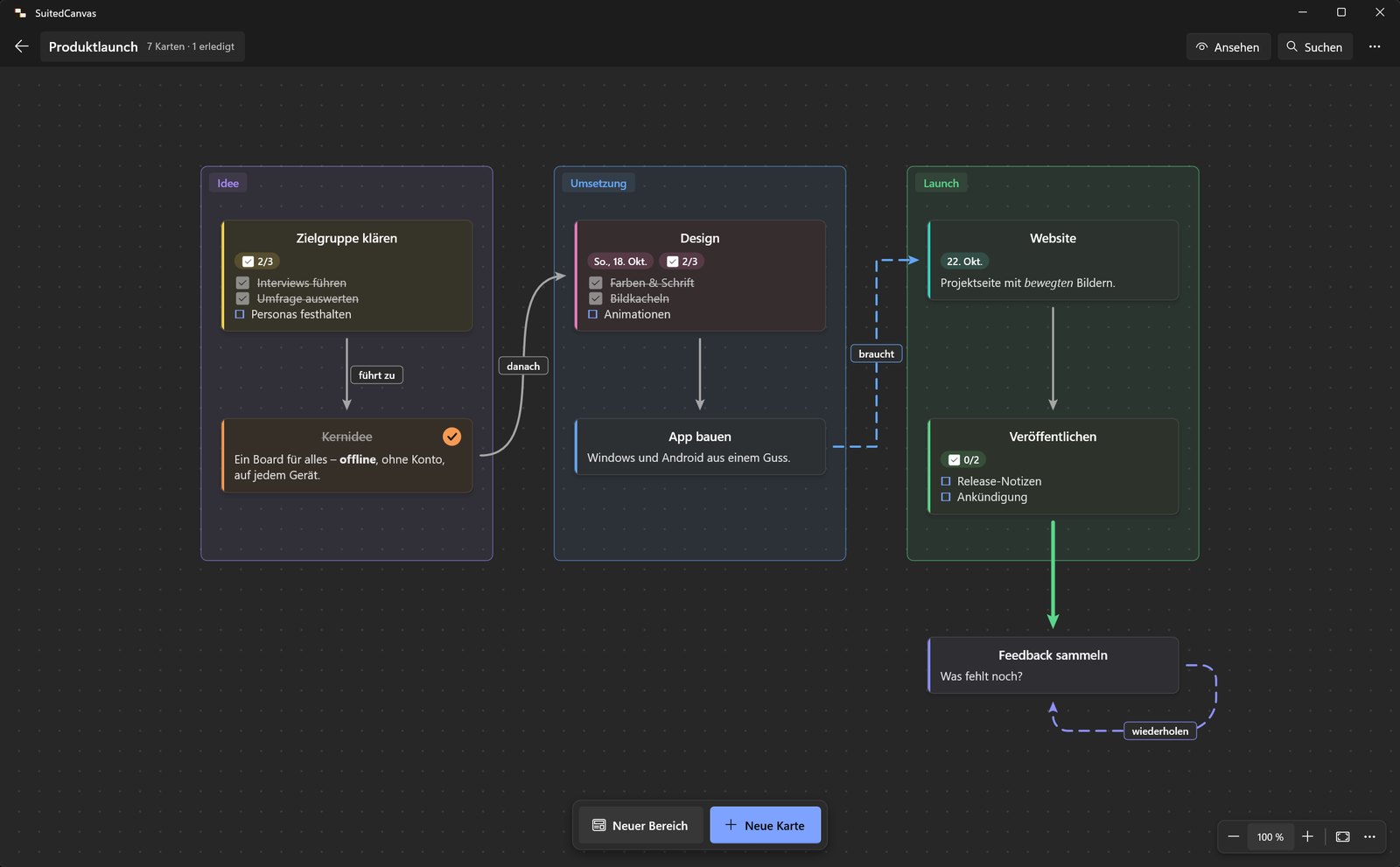Click the 0/2 progress chip on Veröffentlichen
Viewport: 1400px width, 867px height.
[x=962, y=459]
